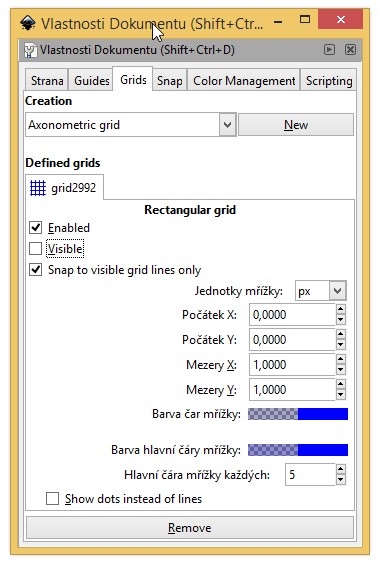Image resolution: width=379 pixels, height=562 pixels.
Task: Select the grid2992 defined grid tab
Action: click(65, 187)
